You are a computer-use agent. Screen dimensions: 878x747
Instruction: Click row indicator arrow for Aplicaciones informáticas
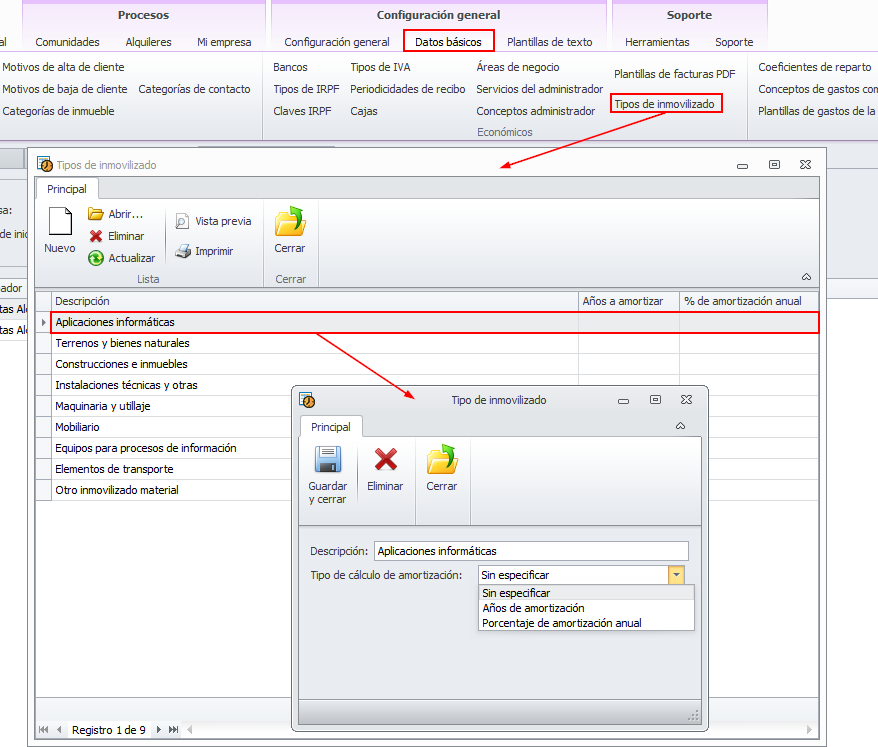pos(44,322)
